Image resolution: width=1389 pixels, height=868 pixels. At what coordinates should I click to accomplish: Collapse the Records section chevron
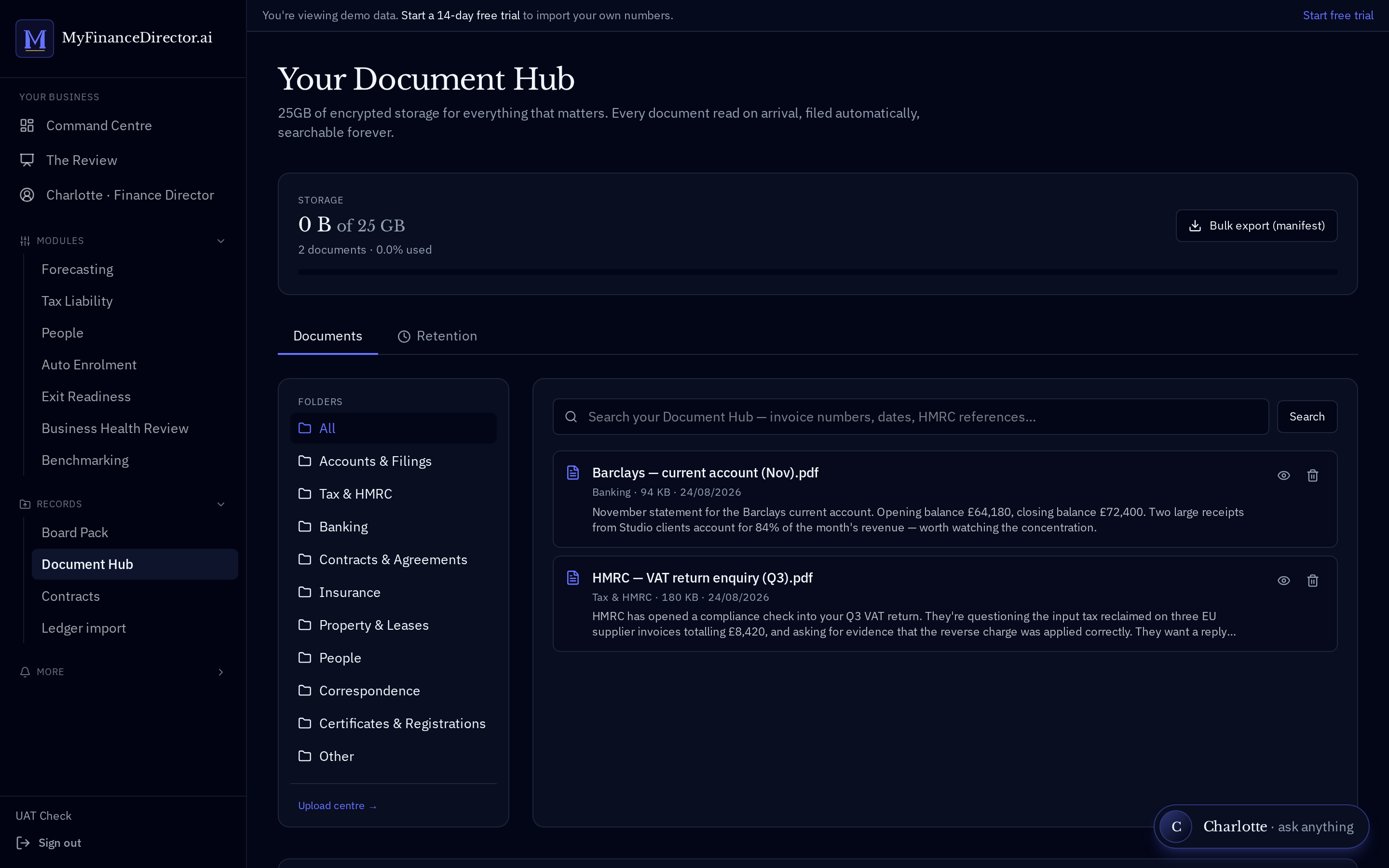click(221, 504)
